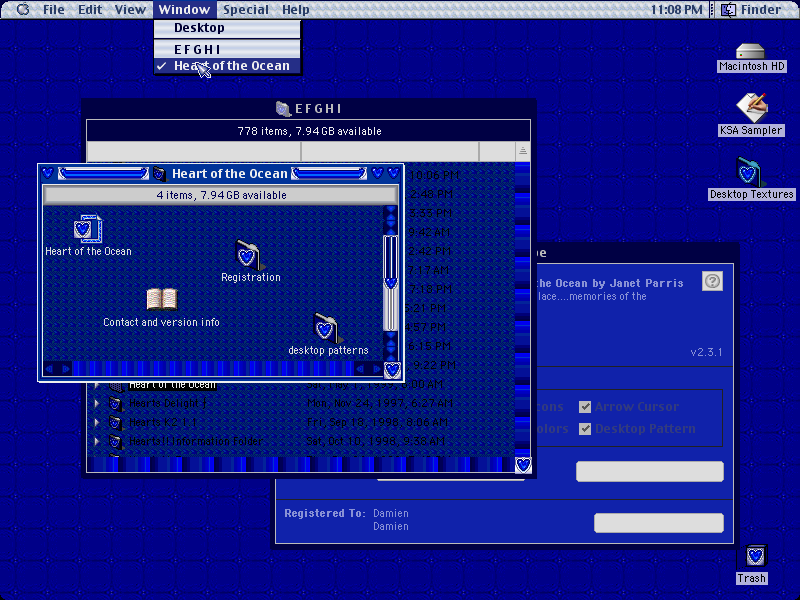
Task: Close the open Window menu title
Action: (x=184, y=9)
